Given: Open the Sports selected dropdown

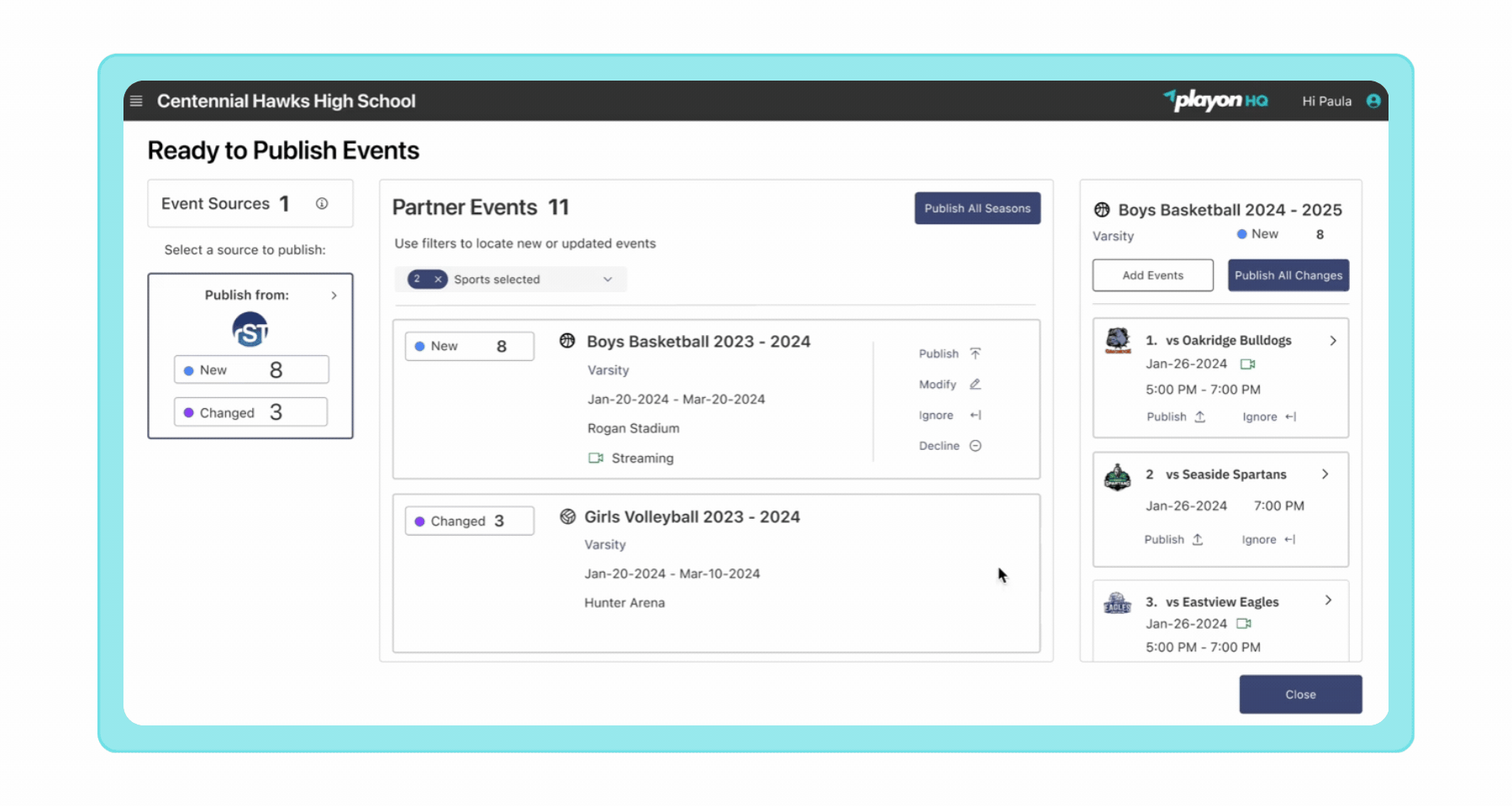Looking at the screenshot, I should (x=607, y=280).
